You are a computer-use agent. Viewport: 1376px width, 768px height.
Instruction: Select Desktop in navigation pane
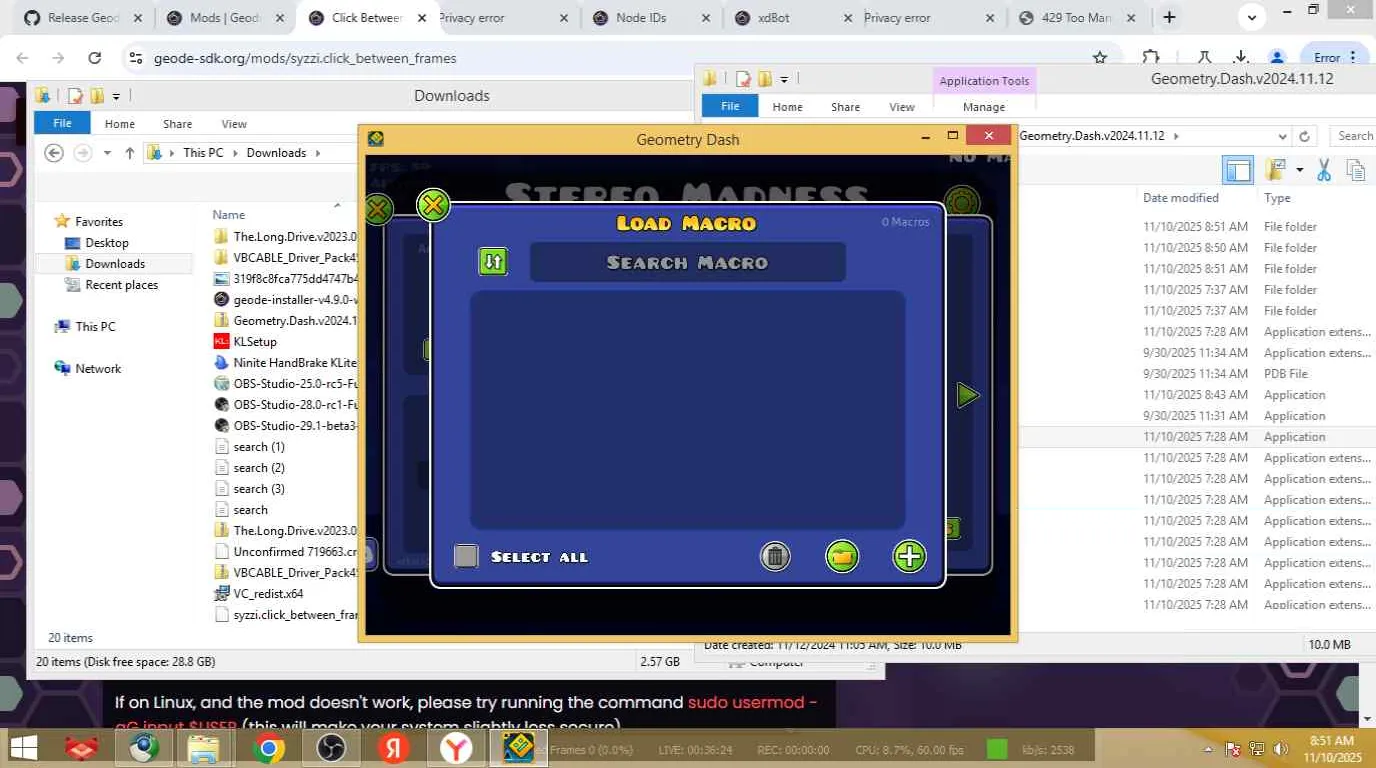(x=107, y=243)
